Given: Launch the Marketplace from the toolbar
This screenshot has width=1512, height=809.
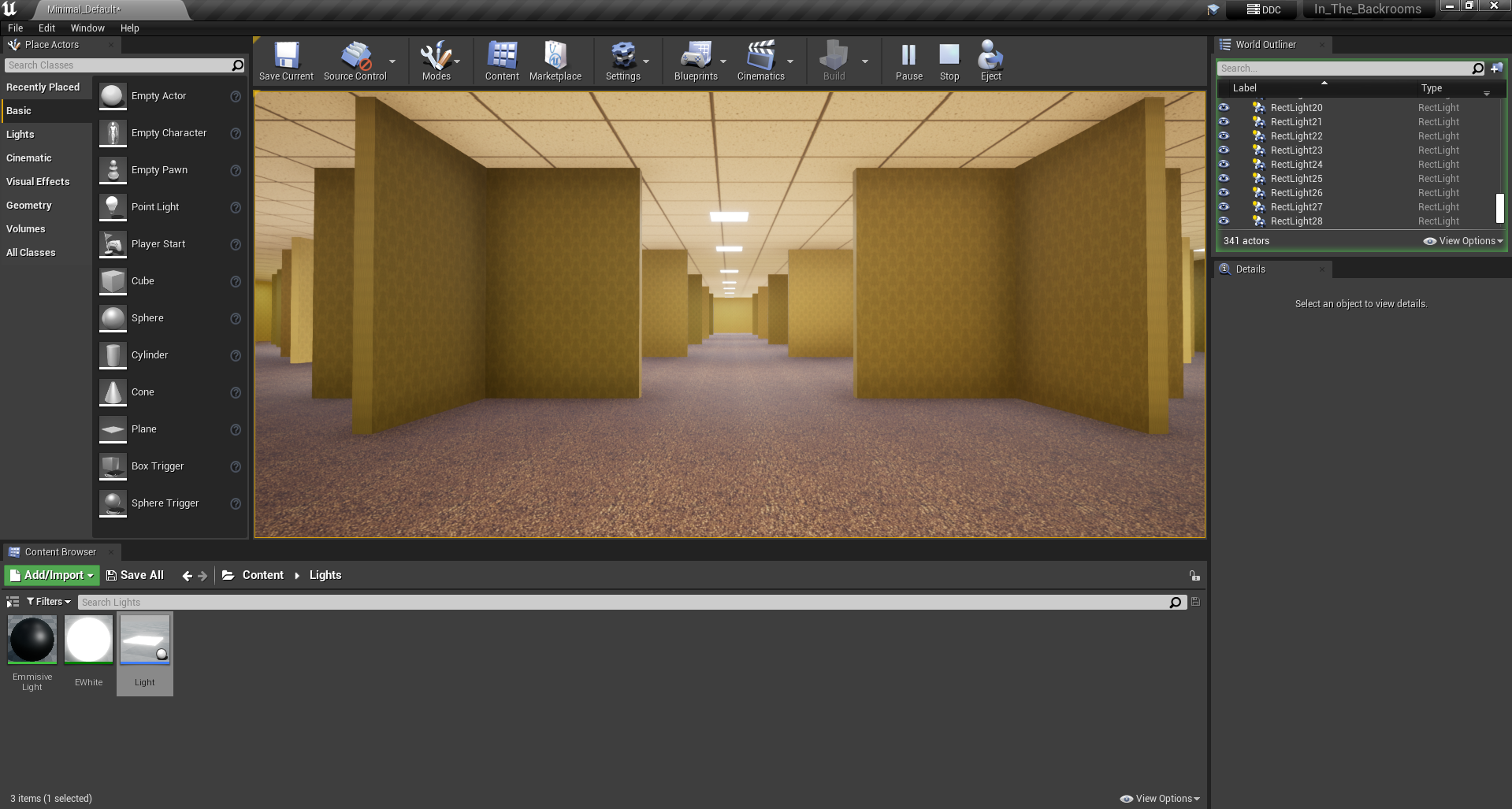Looking at the screenshot, I should (555, 61).
